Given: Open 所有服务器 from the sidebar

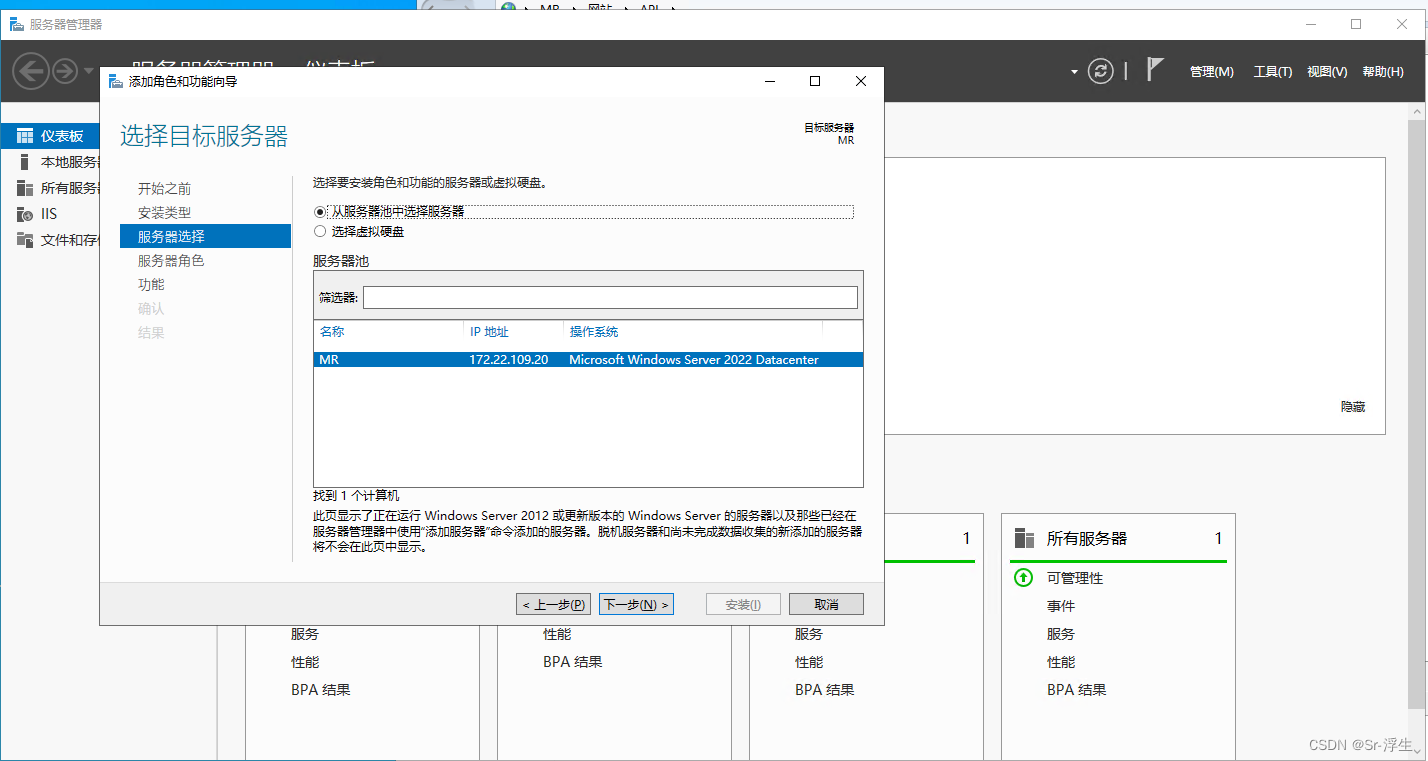Looking at the screenshot, I should pos(60,188).
